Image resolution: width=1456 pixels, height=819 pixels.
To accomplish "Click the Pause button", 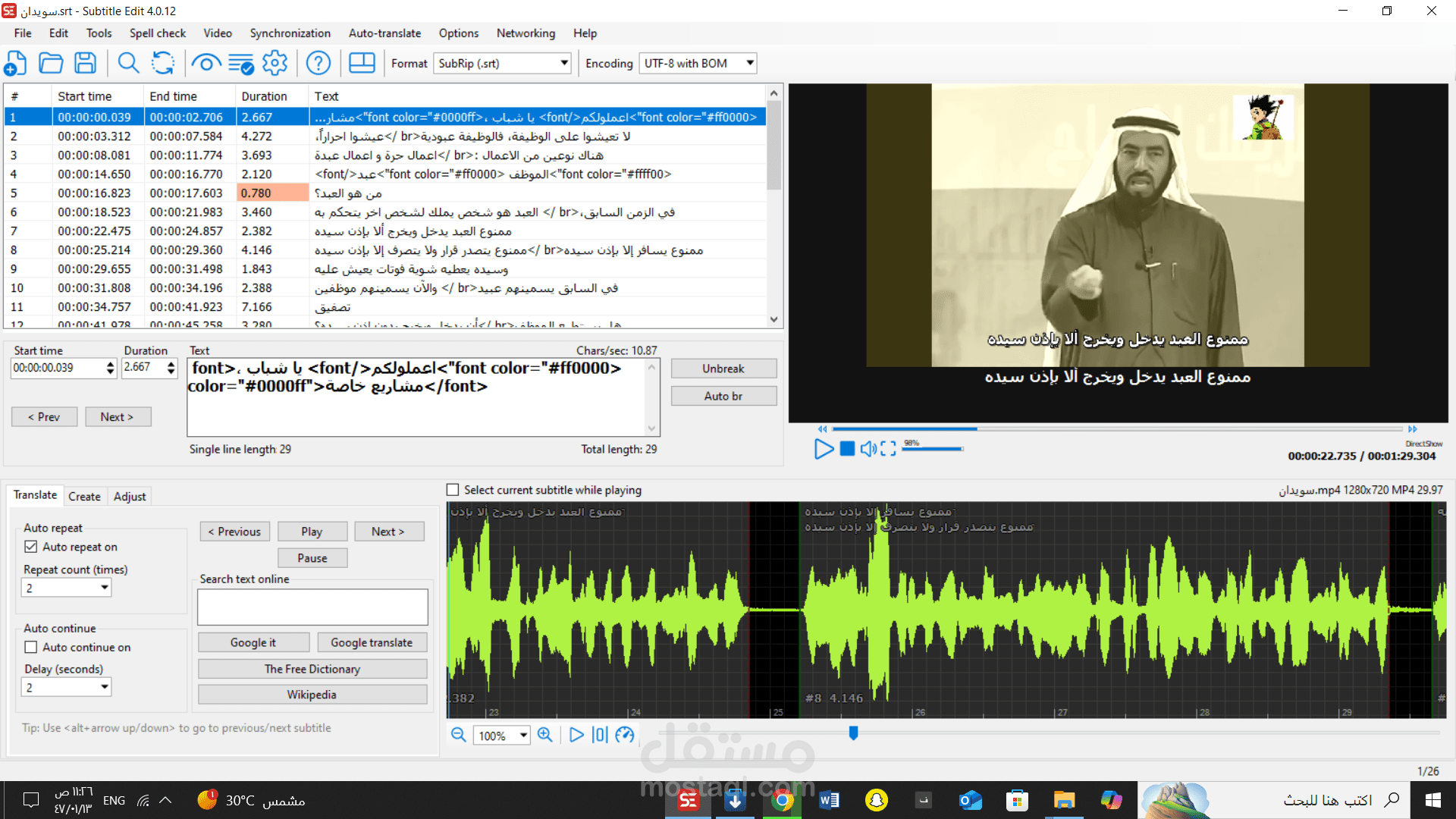I will (x=312, y=558).
